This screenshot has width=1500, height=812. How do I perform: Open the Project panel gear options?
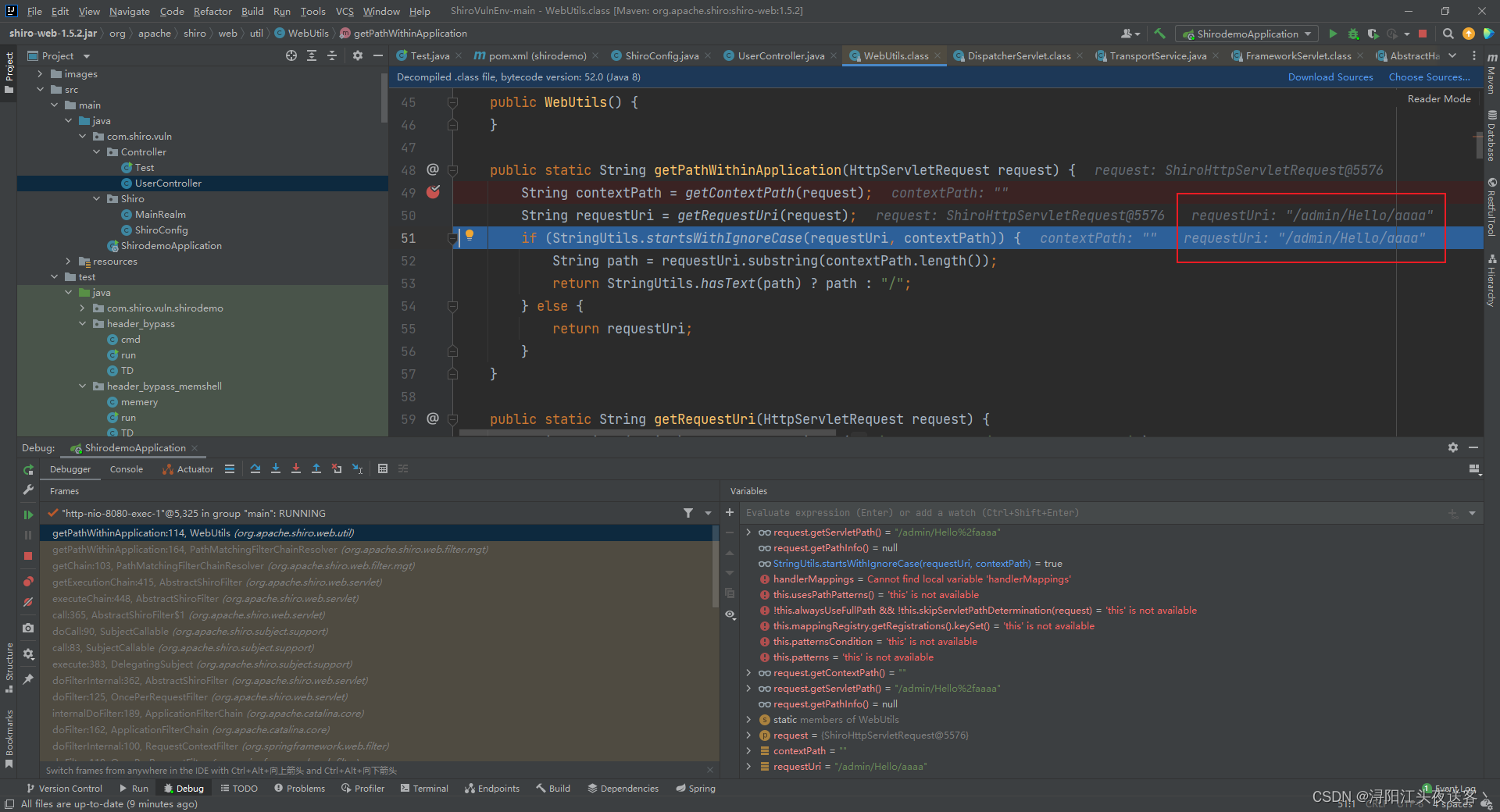[358, 55]
